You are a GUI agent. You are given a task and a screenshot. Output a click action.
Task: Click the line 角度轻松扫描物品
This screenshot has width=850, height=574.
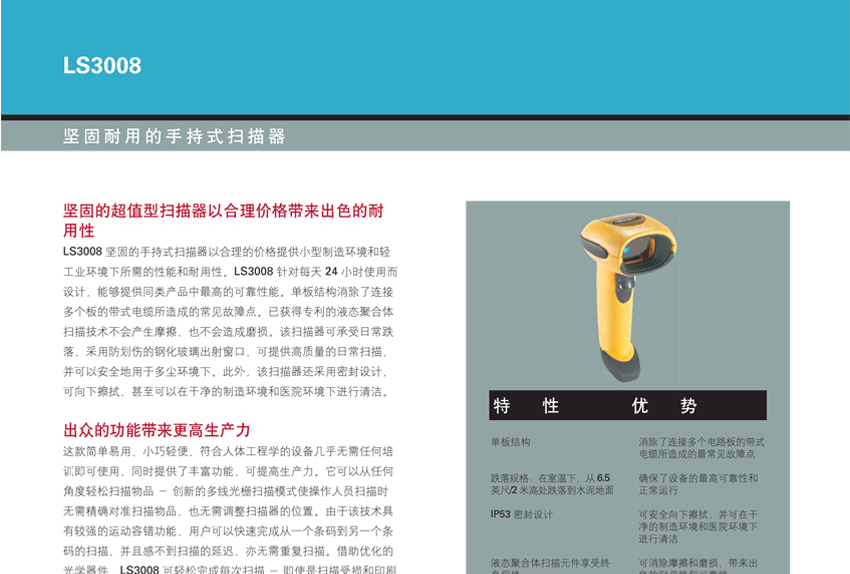(226, 491)
